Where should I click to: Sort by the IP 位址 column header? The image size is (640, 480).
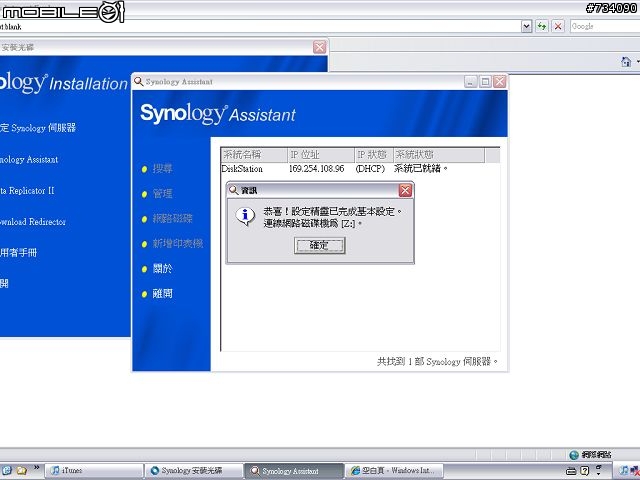(321, 155)
